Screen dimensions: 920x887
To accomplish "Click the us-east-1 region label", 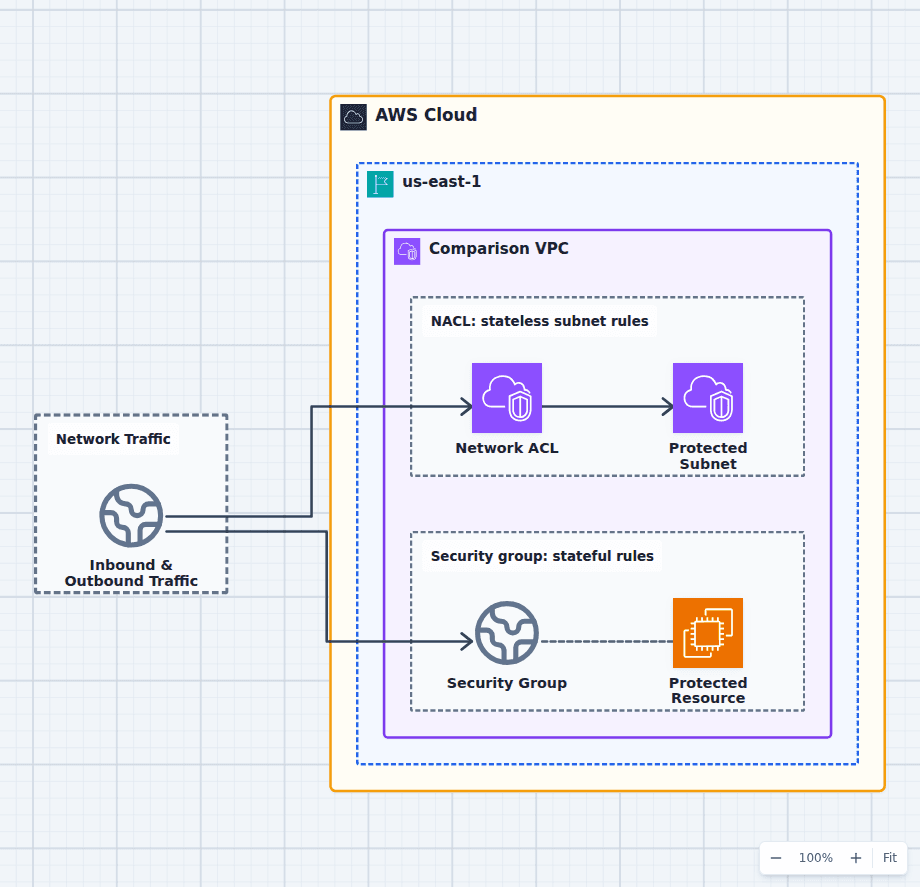I will [441, 182].
